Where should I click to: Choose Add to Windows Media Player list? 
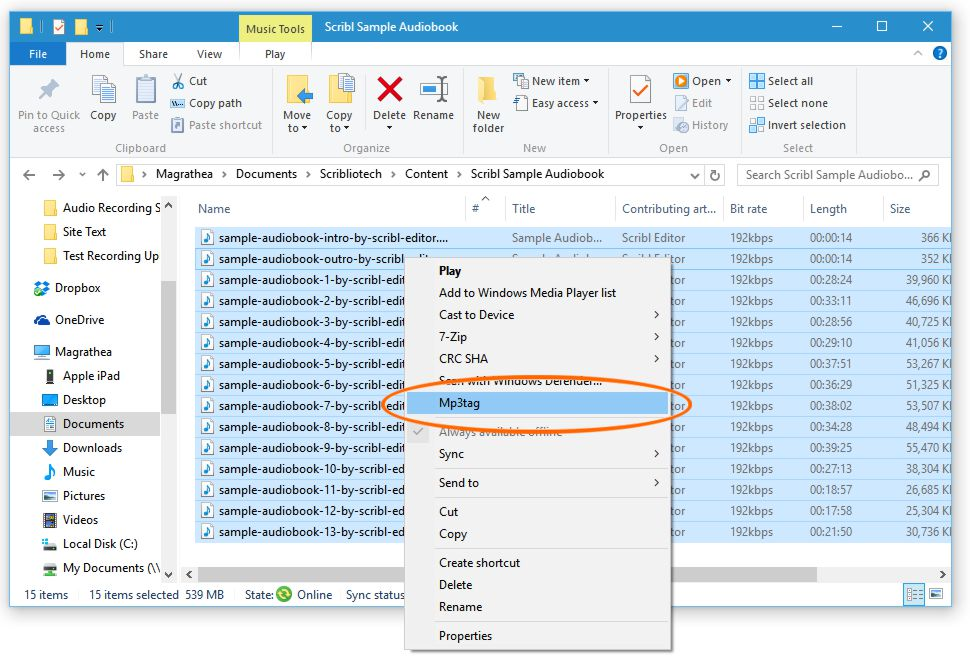coord(537,293)
